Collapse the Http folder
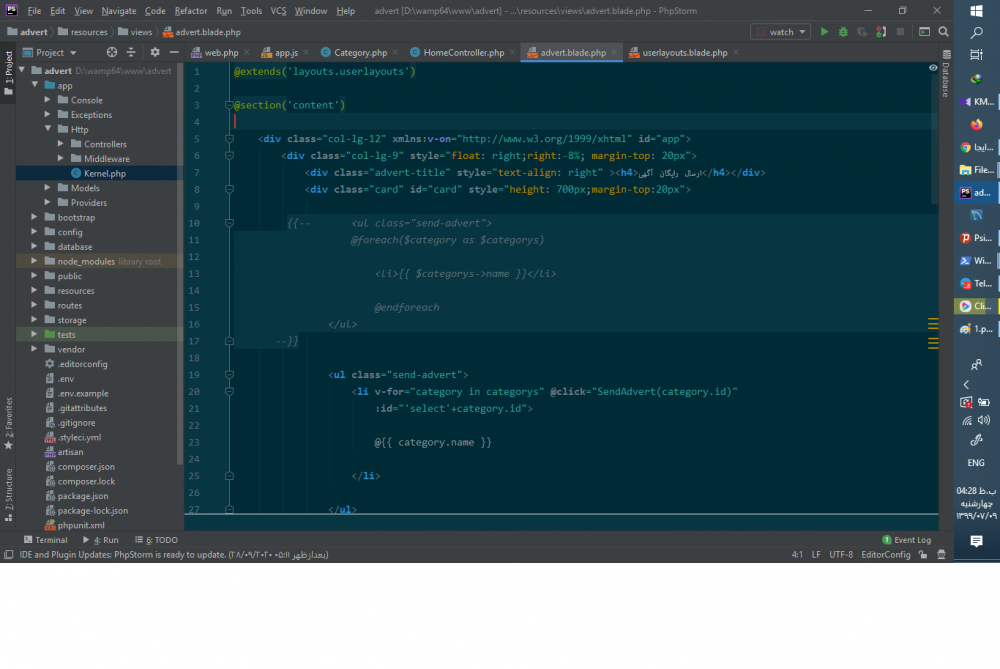 [x=48, y=129]
